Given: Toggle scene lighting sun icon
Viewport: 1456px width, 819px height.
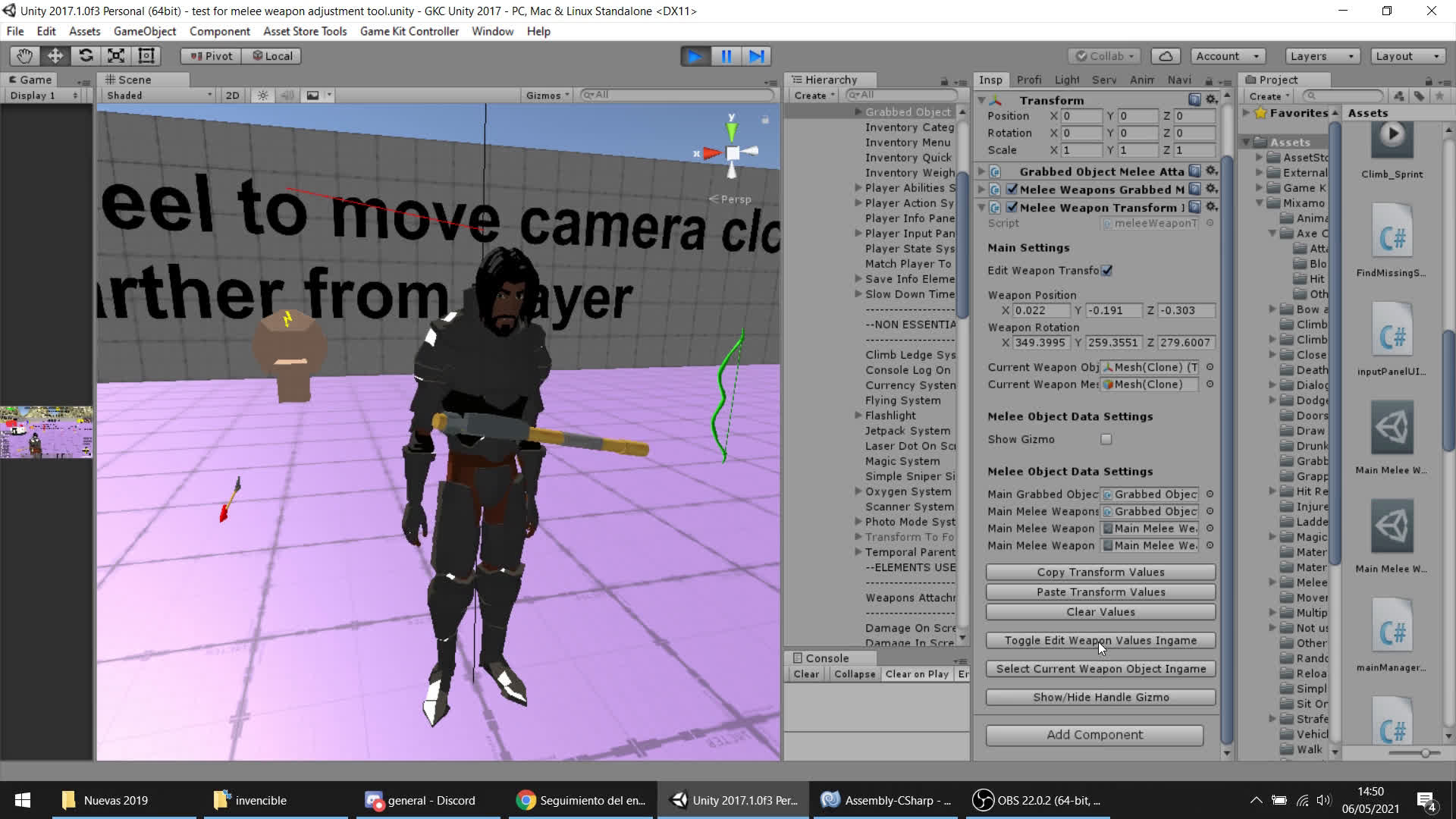Looking at the screenshot, I should click(262, 96).
